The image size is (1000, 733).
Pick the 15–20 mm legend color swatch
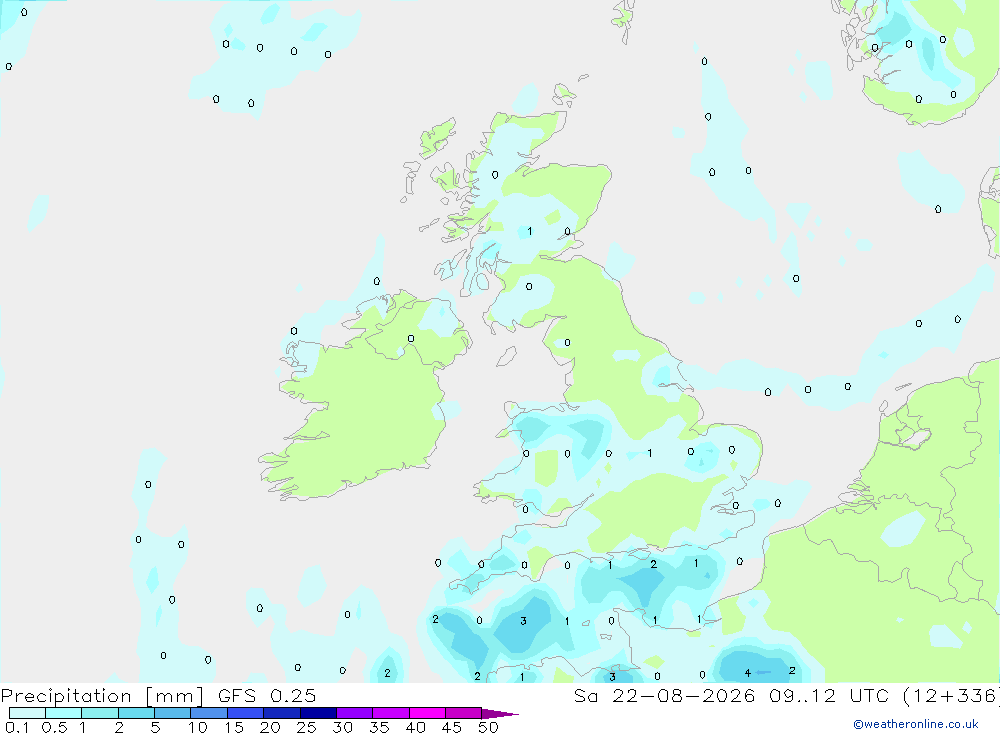[x=246, y=713]
